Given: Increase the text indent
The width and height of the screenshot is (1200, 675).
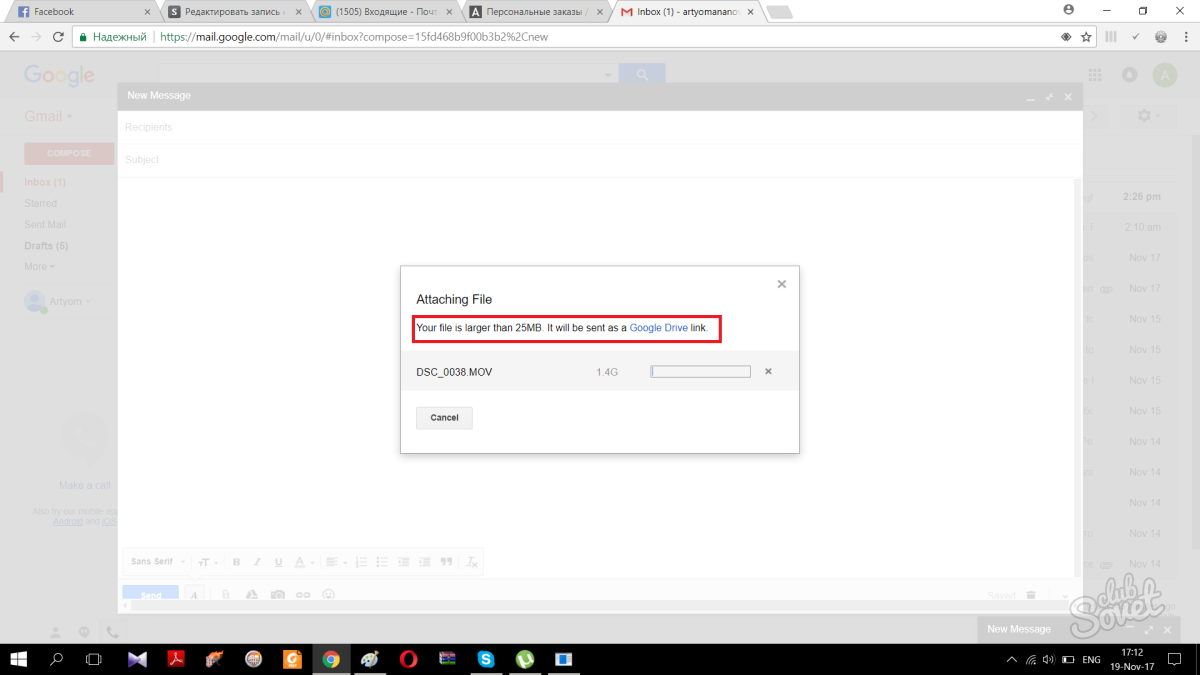Looking at the screenshot, I should pyautogui.click(x=425, y=562).
